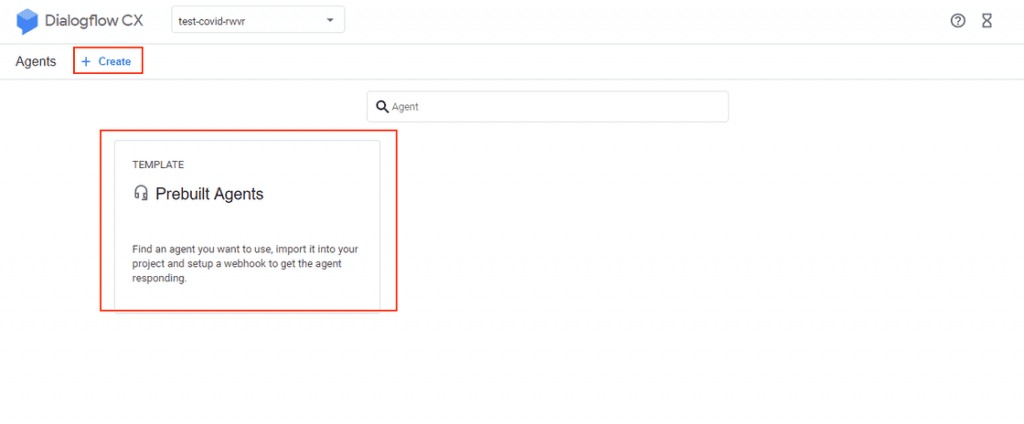Click the magnifier icon in Agent search
This screenshot has height=424, width=1024.
[382, 106]
